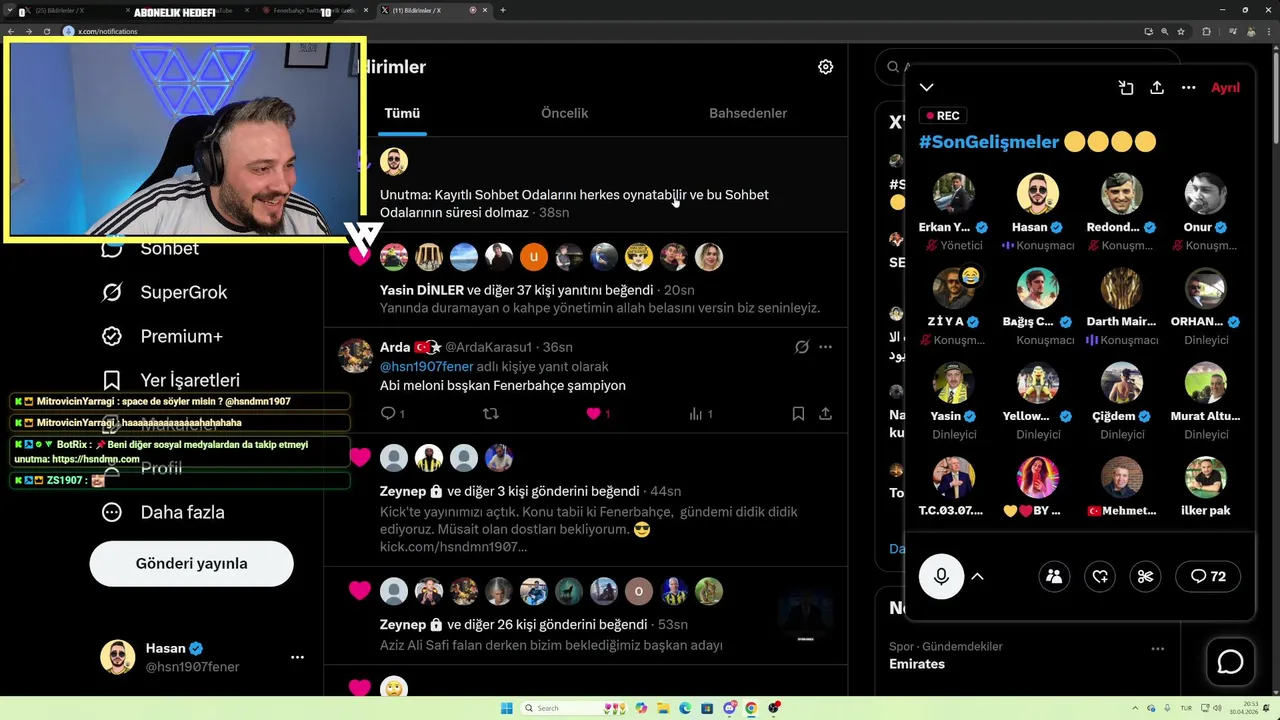1280x720 pixels.
Task: Toggle the Space microphone button
Action: point(941,576)
